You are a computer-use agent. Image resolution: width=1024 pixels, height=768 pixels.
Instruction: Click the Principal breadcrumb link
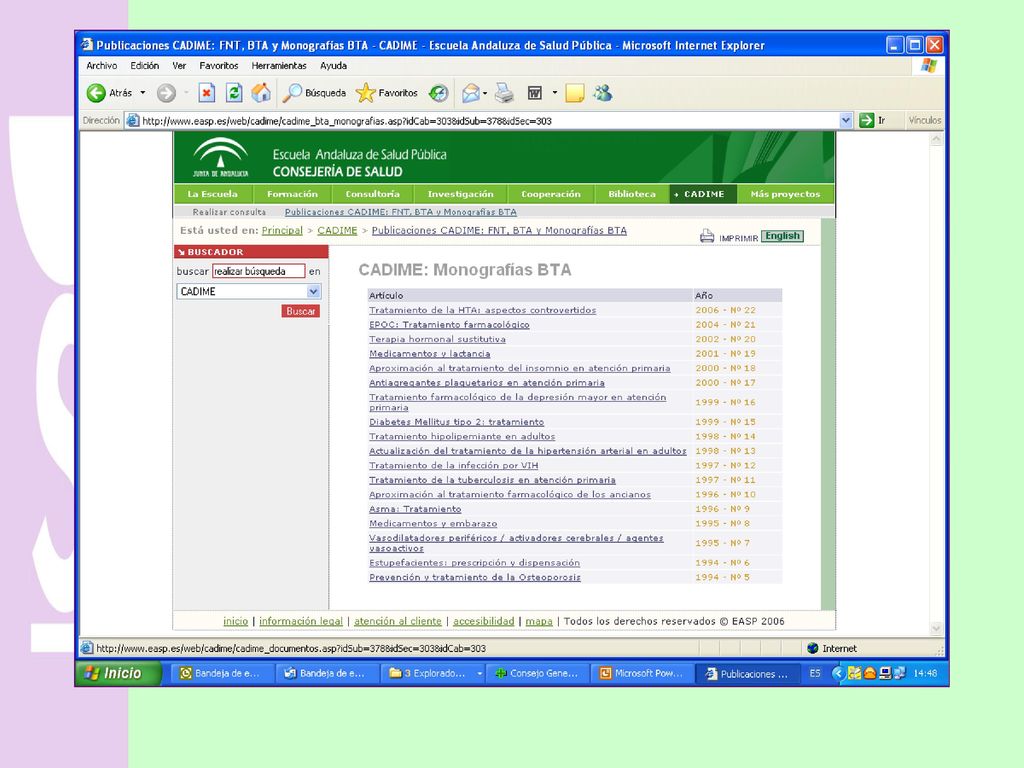[x=282, y=231]
